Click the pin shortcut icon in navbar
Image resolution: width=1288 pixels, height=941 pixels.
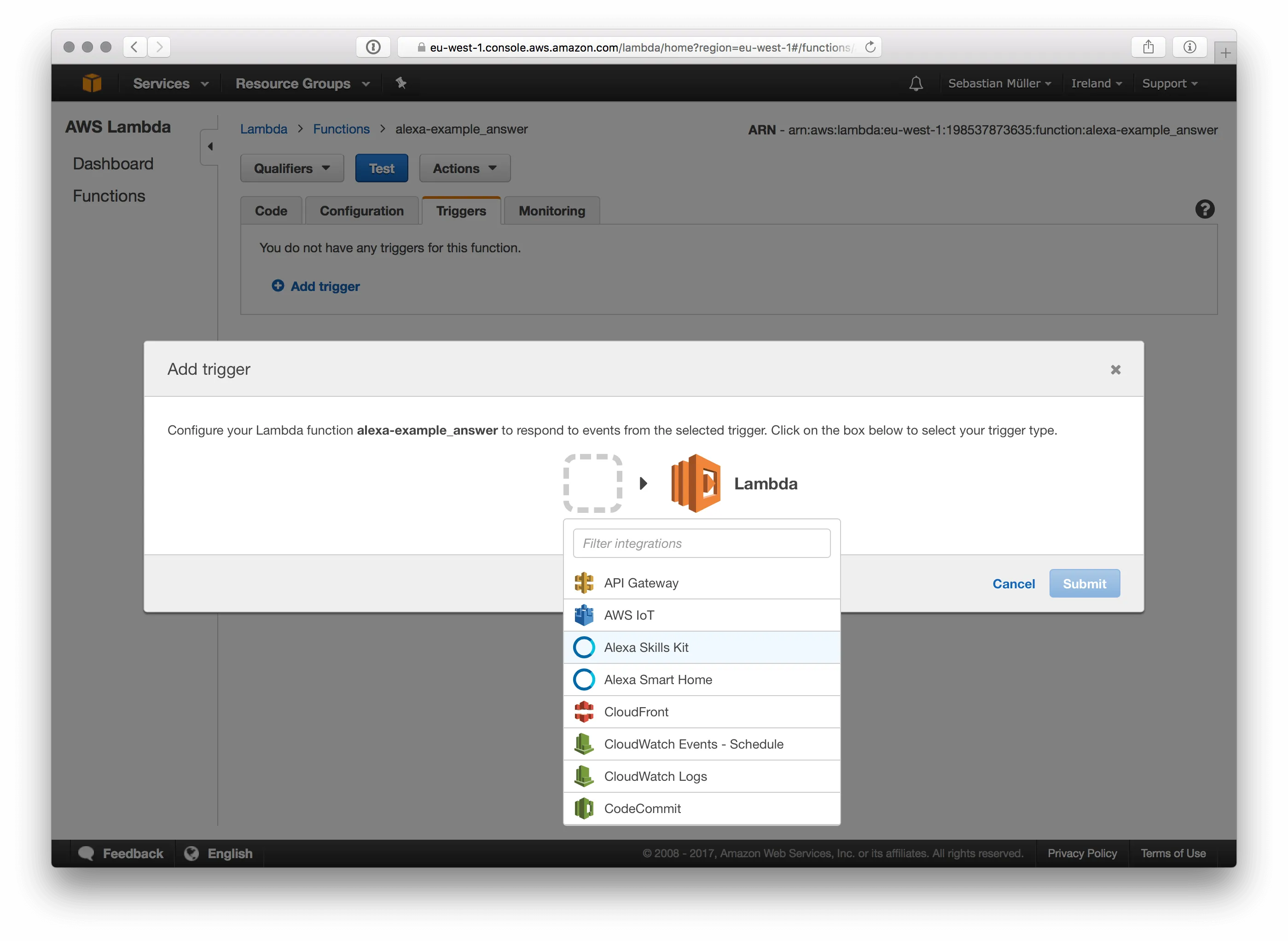pos(401,83)
